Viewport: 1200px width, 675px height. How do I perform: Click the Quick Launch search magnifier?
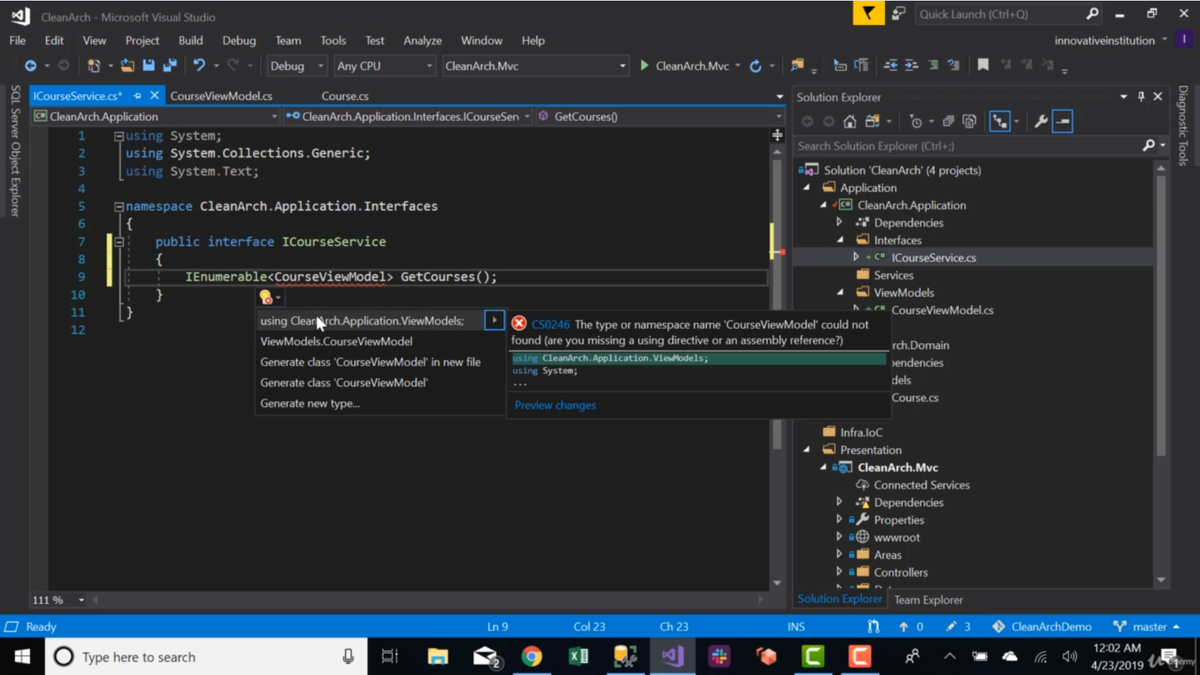(x=1092, y=14)
